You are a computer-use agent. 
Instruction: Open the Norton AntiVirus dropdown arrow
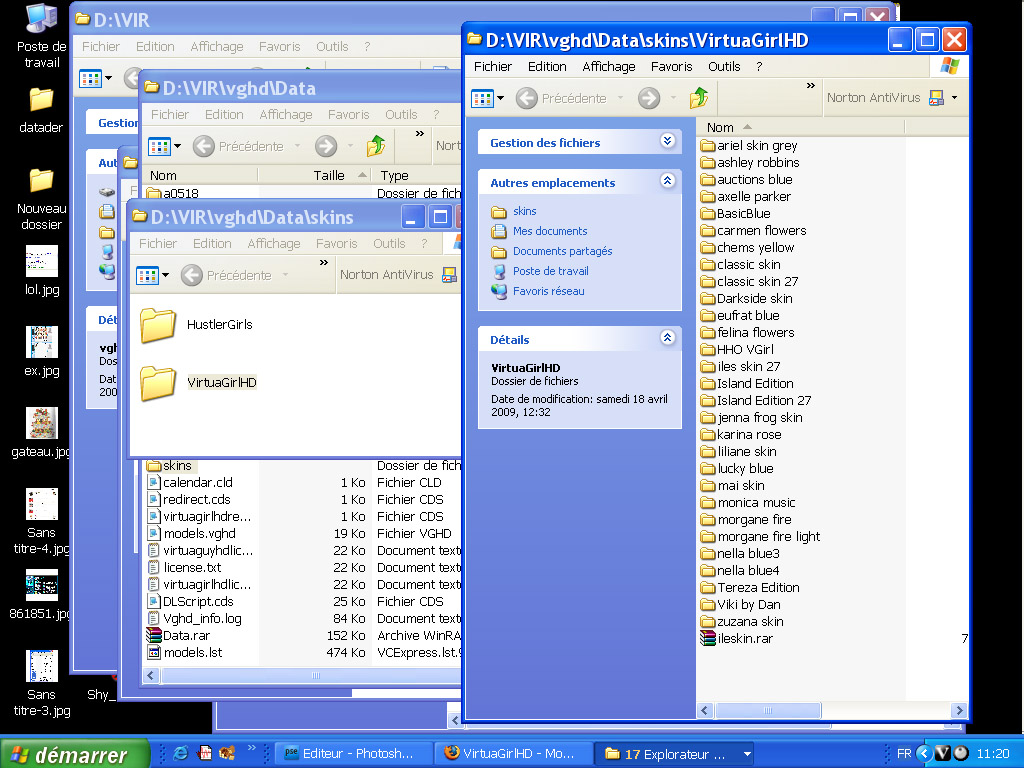tap(955, 98)
